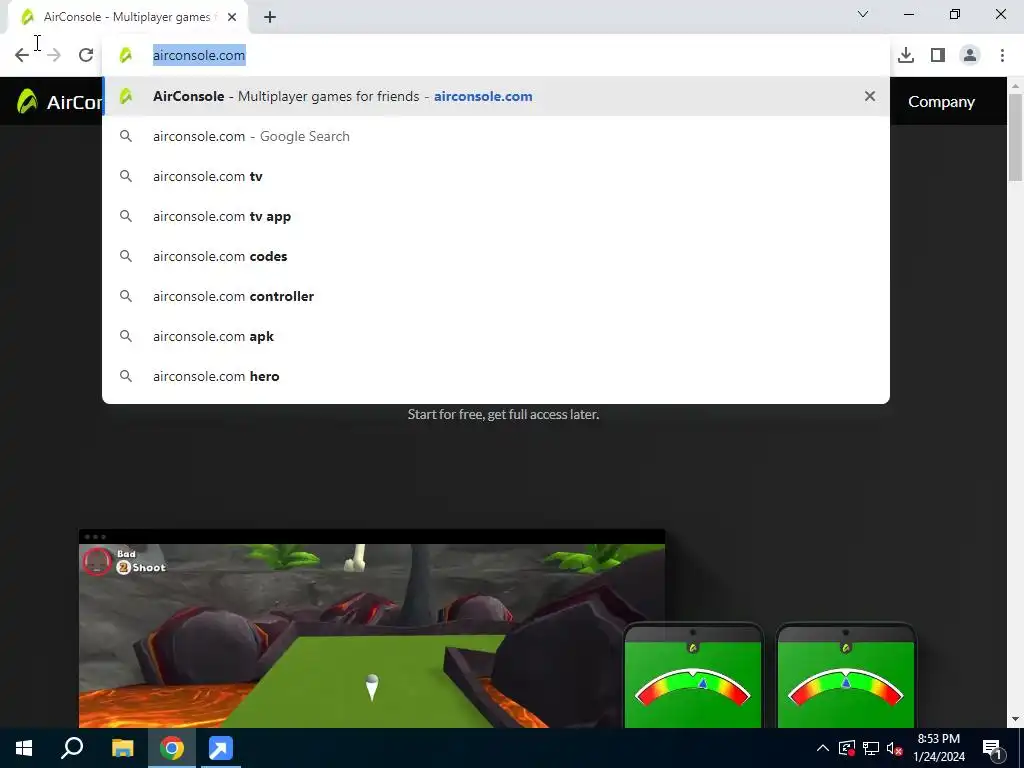Image resolution: width=1024 pixels, height=768 pixels.
Task: Go back using browser back arrow
Action: (22, 56)
